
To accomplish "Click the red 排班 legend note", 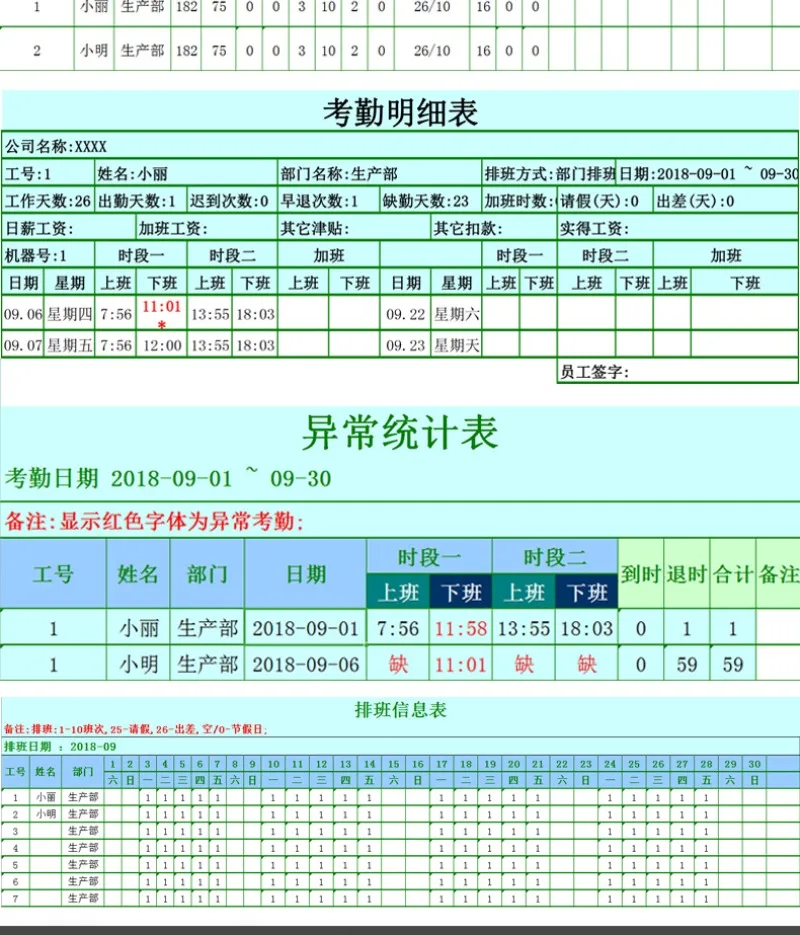I will pyautogui.click(x=135, y=729).
